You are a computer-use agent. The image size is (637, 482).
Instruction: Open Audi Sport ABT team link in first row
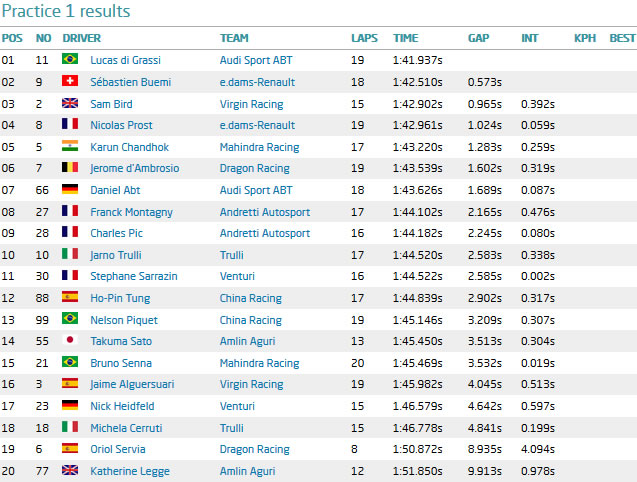tap(256, 60)
